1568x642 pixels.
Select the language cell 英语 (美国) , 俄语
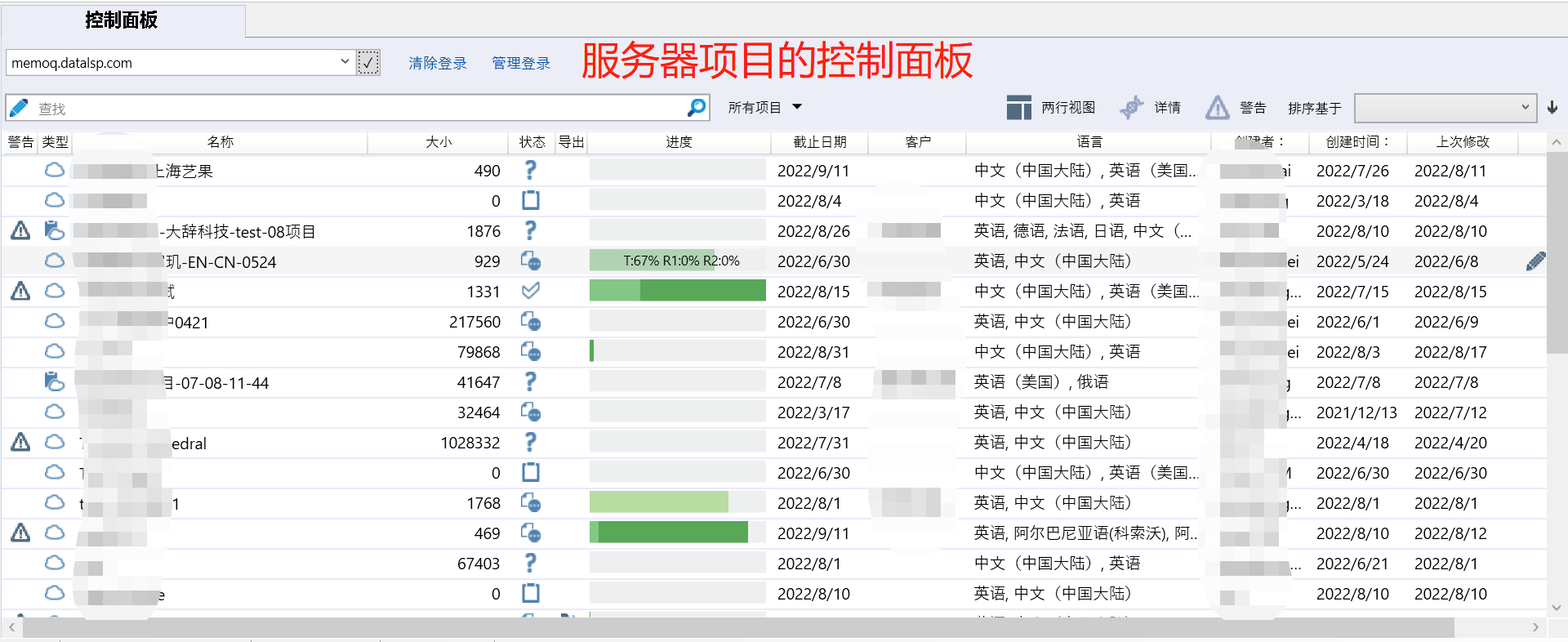point(1041,382)
